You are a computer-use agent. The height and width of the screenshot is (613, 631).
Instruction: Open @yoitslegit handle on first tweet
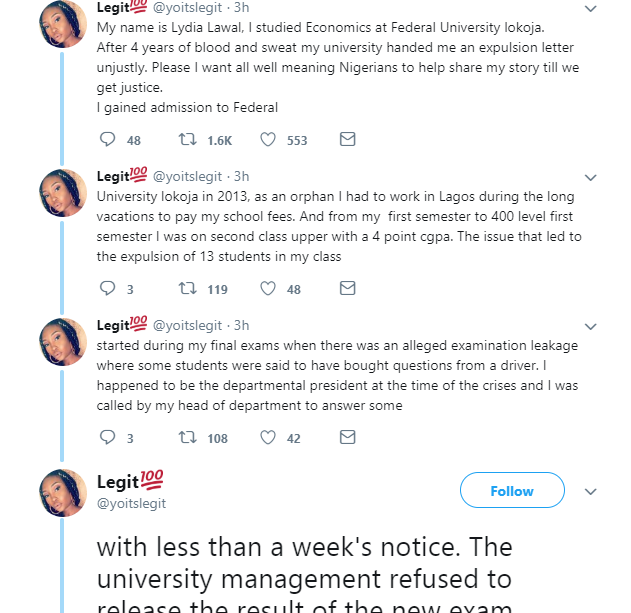188,8
